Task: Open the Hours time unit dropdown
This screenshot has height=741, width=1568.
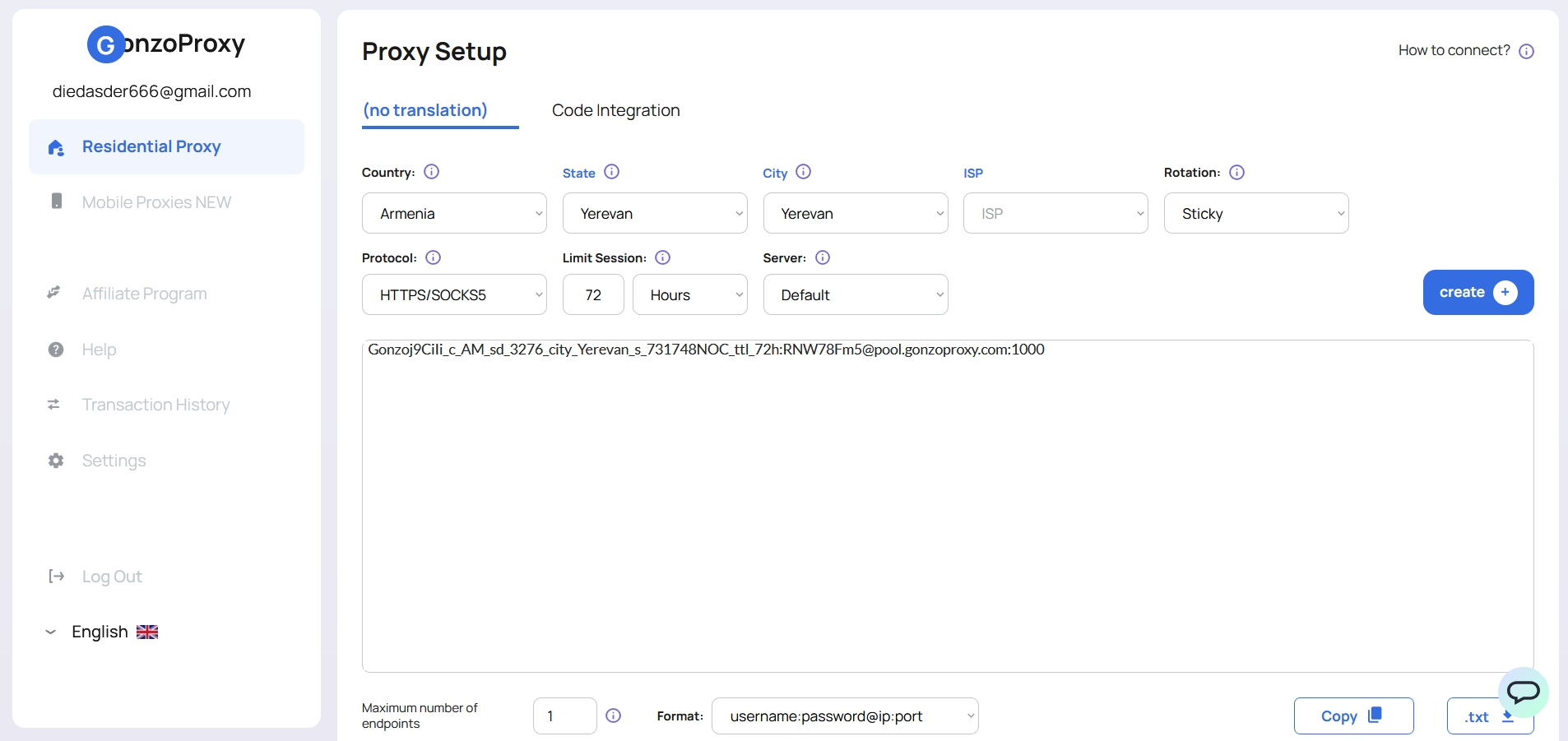Action: (689, 295)
